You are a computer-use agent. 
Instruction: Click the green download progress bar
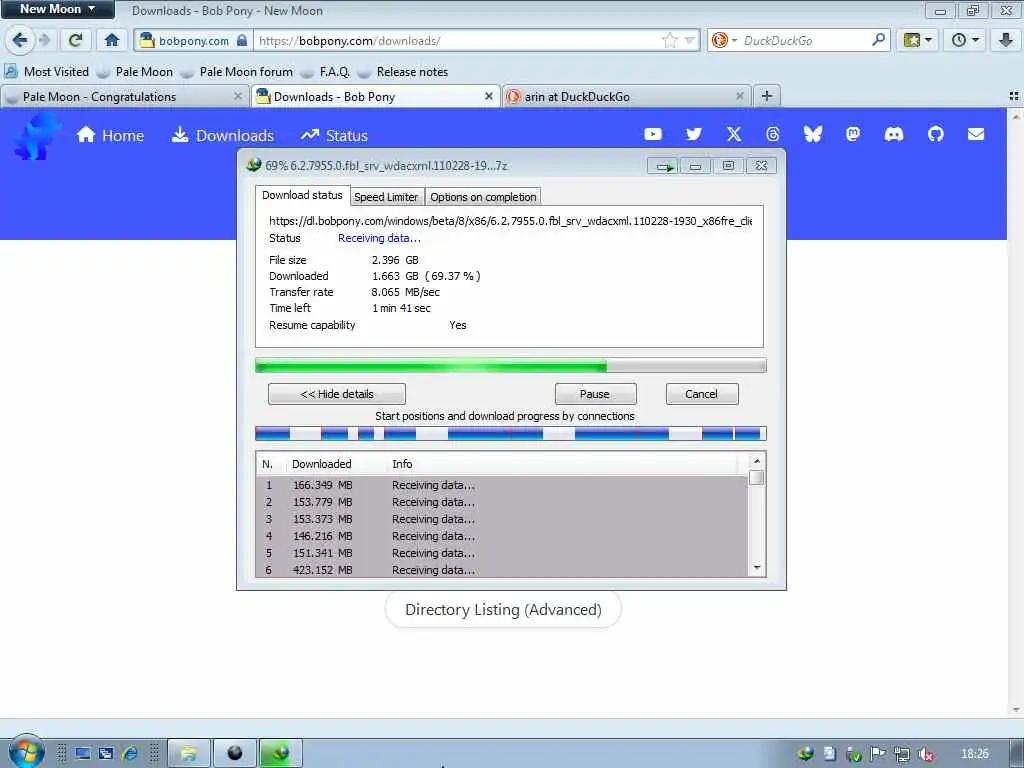pos(511,366)
